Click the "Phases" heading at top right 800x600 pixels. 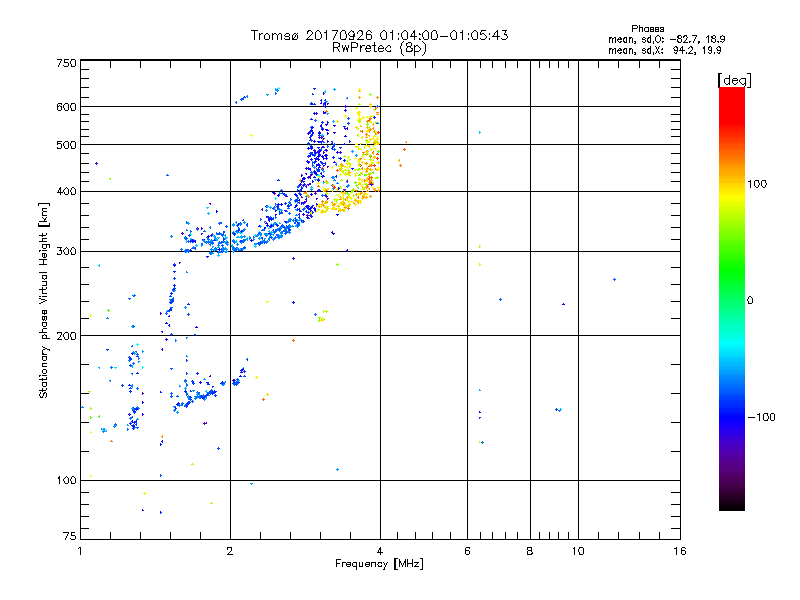click(x=647, y=29)
